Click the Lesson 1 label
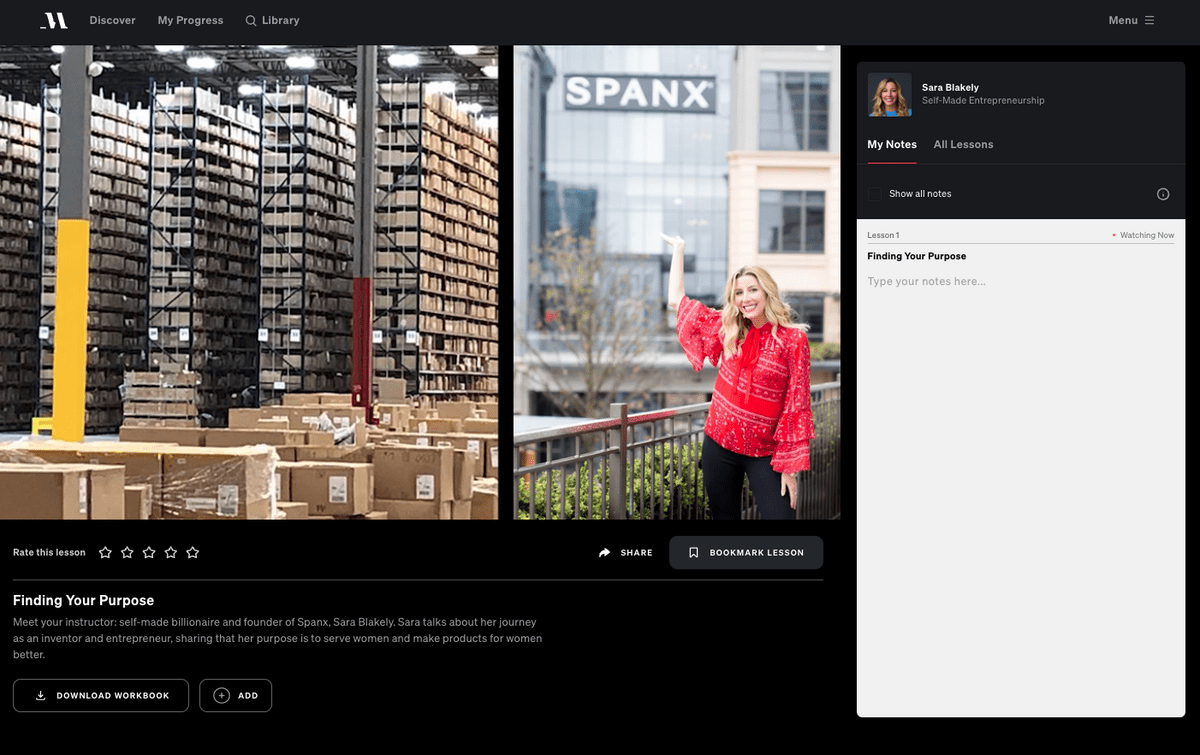 [x=883, y=236]
